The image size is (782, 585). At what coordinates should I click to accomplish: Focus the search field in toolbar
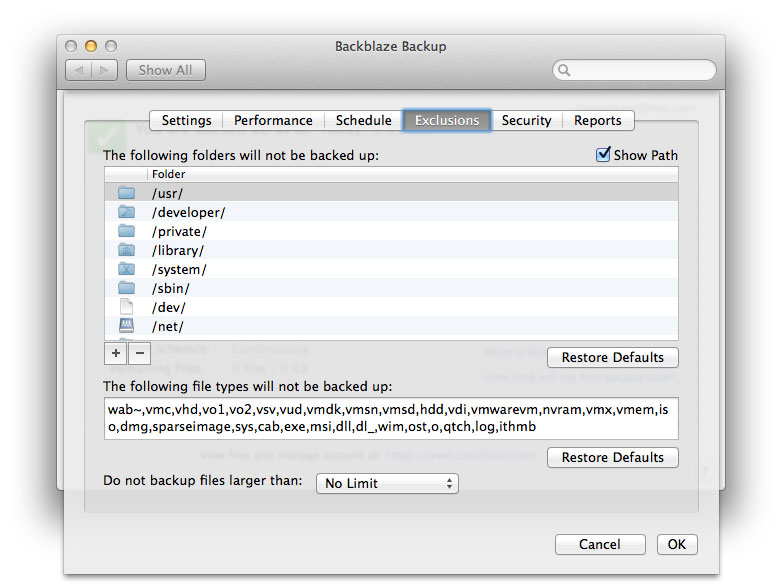coord(634,70)
